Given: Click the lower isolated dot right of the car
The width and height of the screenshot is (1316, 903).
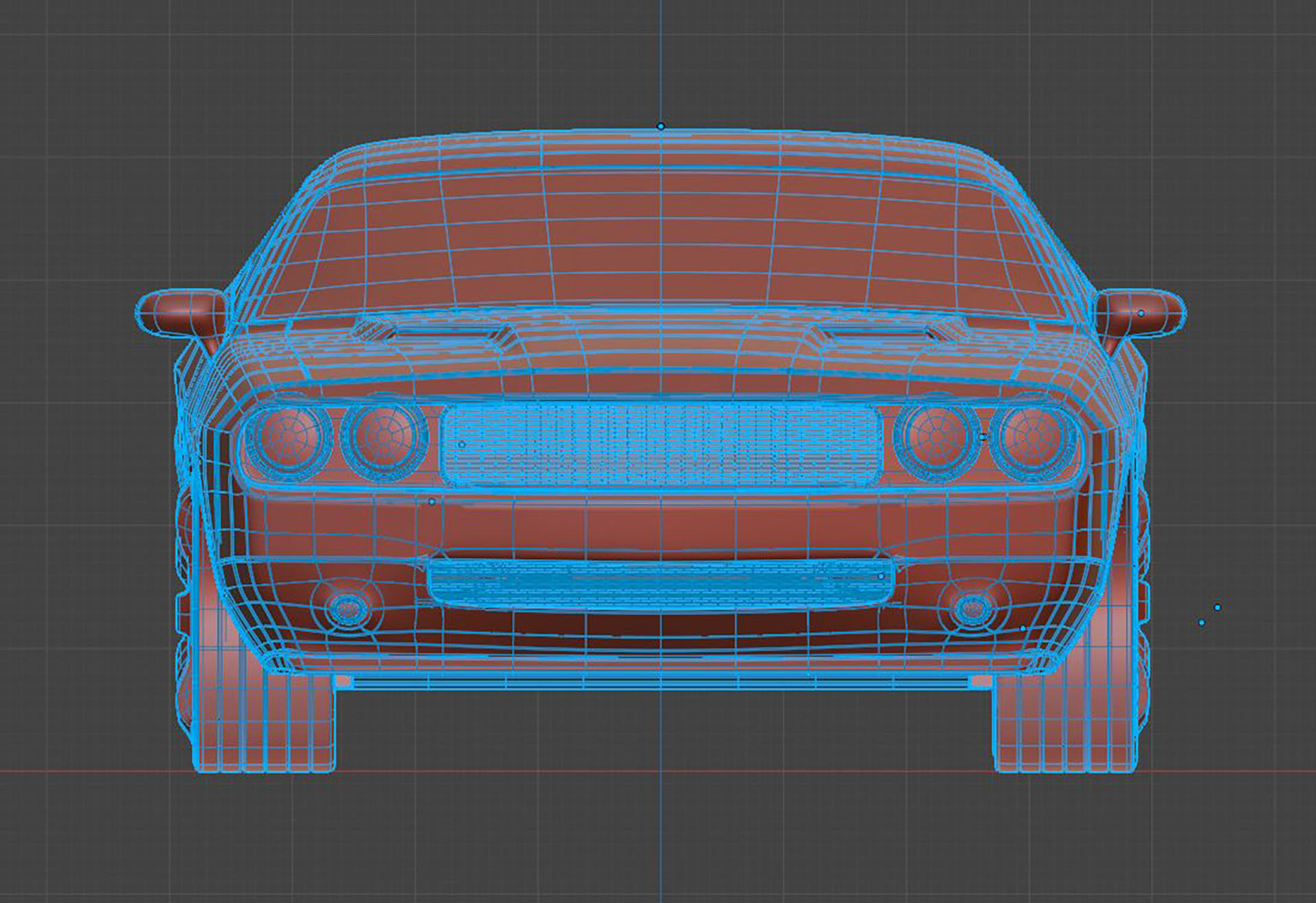Looking at the screenshot, I should tap(1202, 623).
